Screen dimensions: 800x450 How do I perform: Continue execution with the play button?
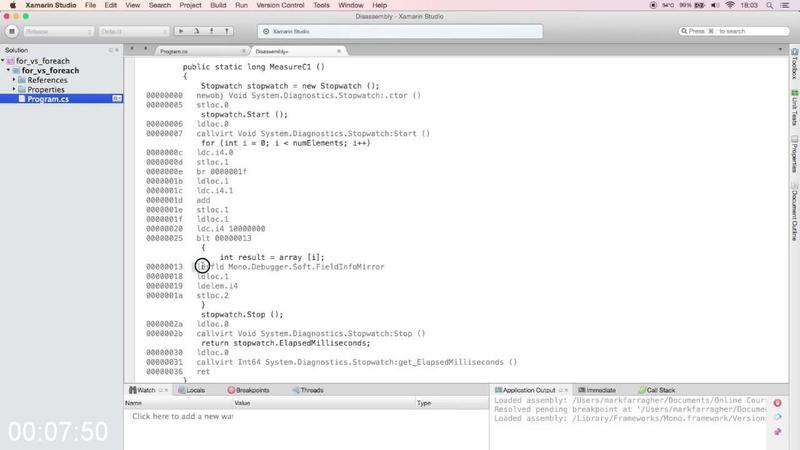pos(181,31)
